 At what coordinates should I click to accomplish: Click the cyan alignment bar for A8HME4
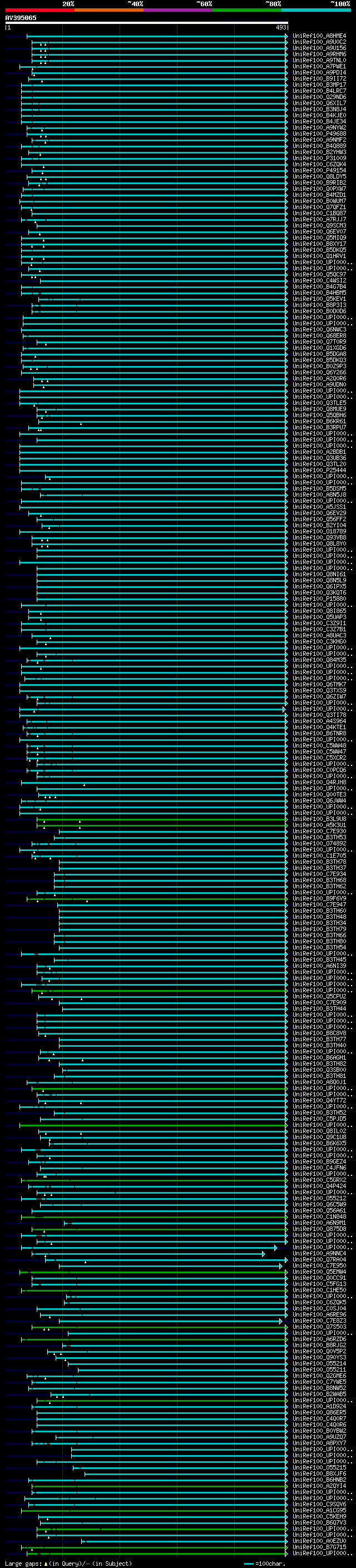click(157, 36)
